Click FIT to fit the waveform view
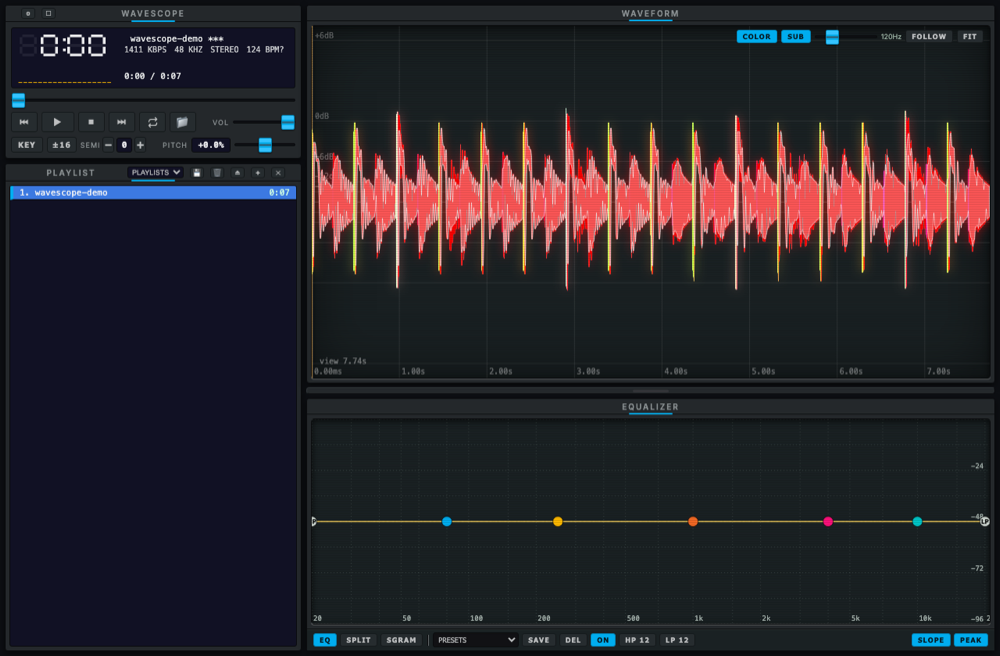The image size is (1000, 656). pyautogui.click(x=969, y=36)
